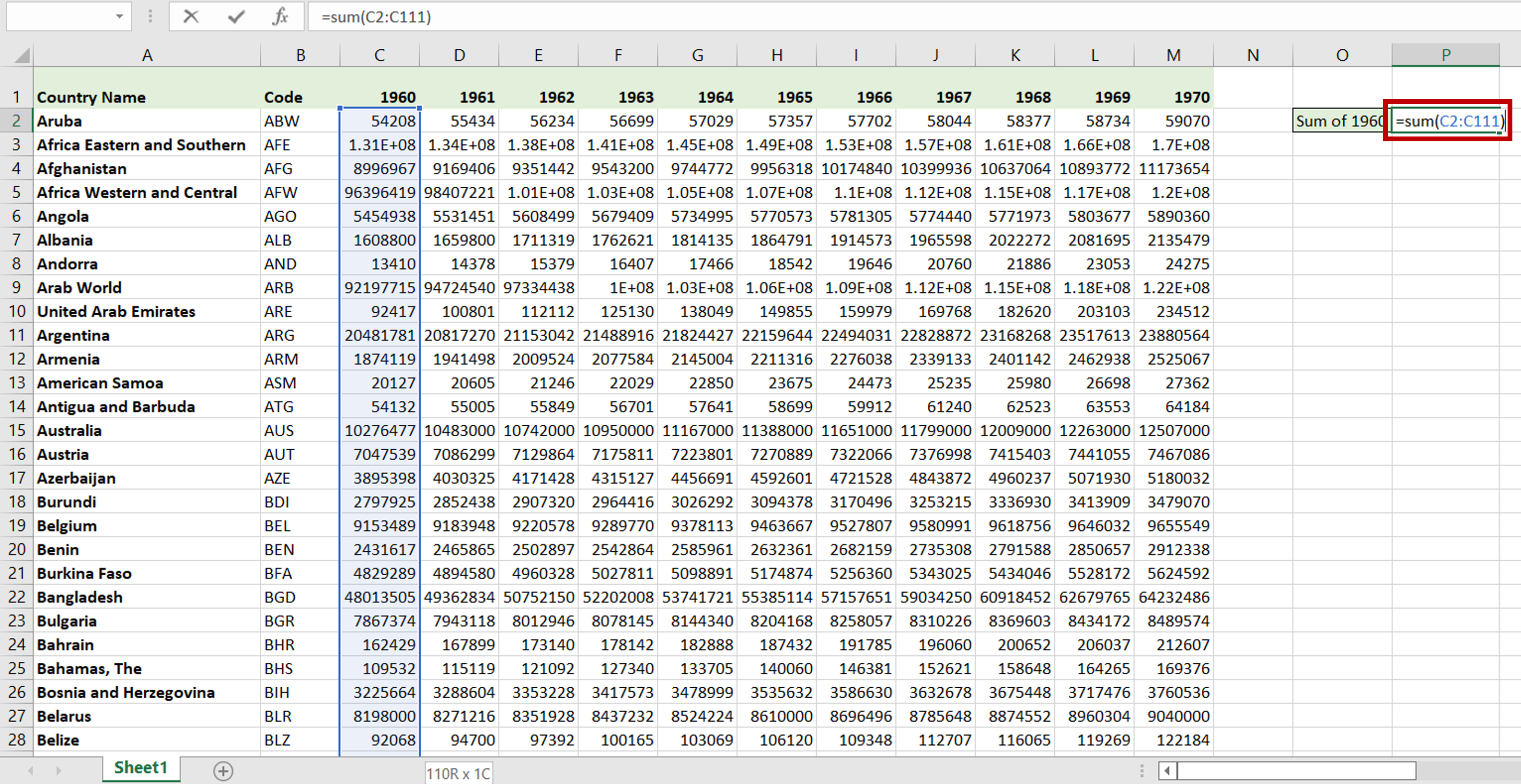Confirm formula with the checkmark Enter icon

236,16
